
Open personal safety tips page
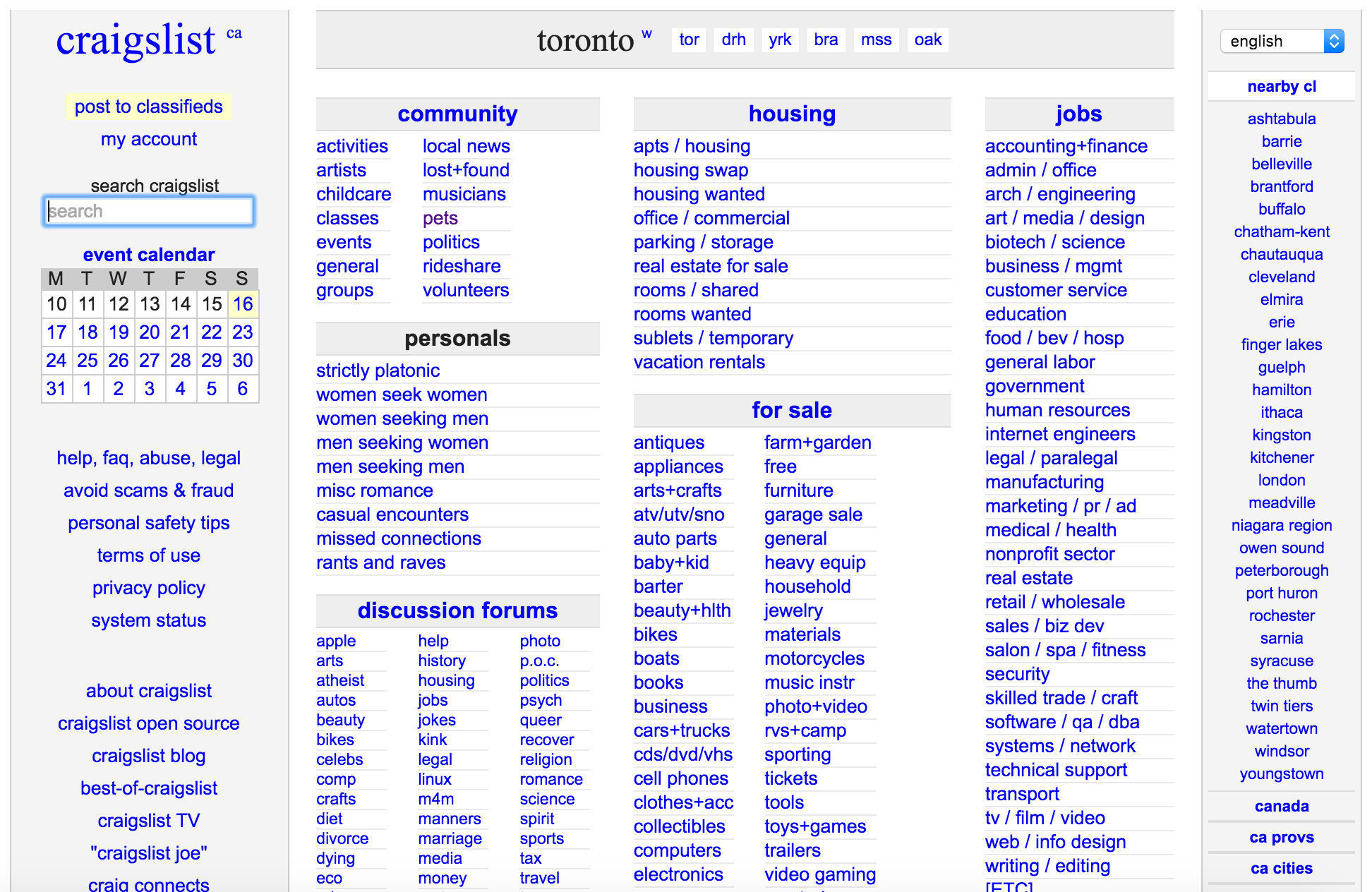click(x=149, y=523)
